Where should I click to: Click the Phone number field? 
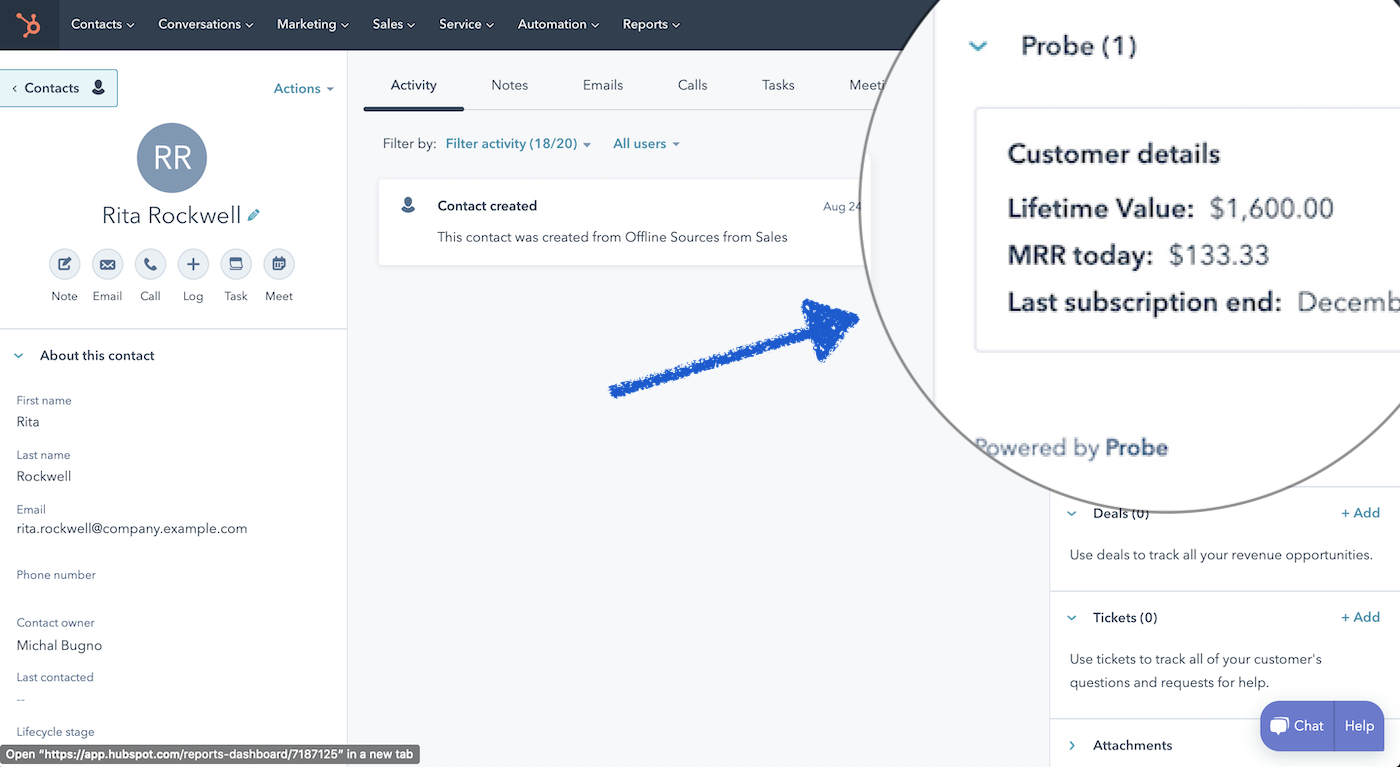point(56,575)
